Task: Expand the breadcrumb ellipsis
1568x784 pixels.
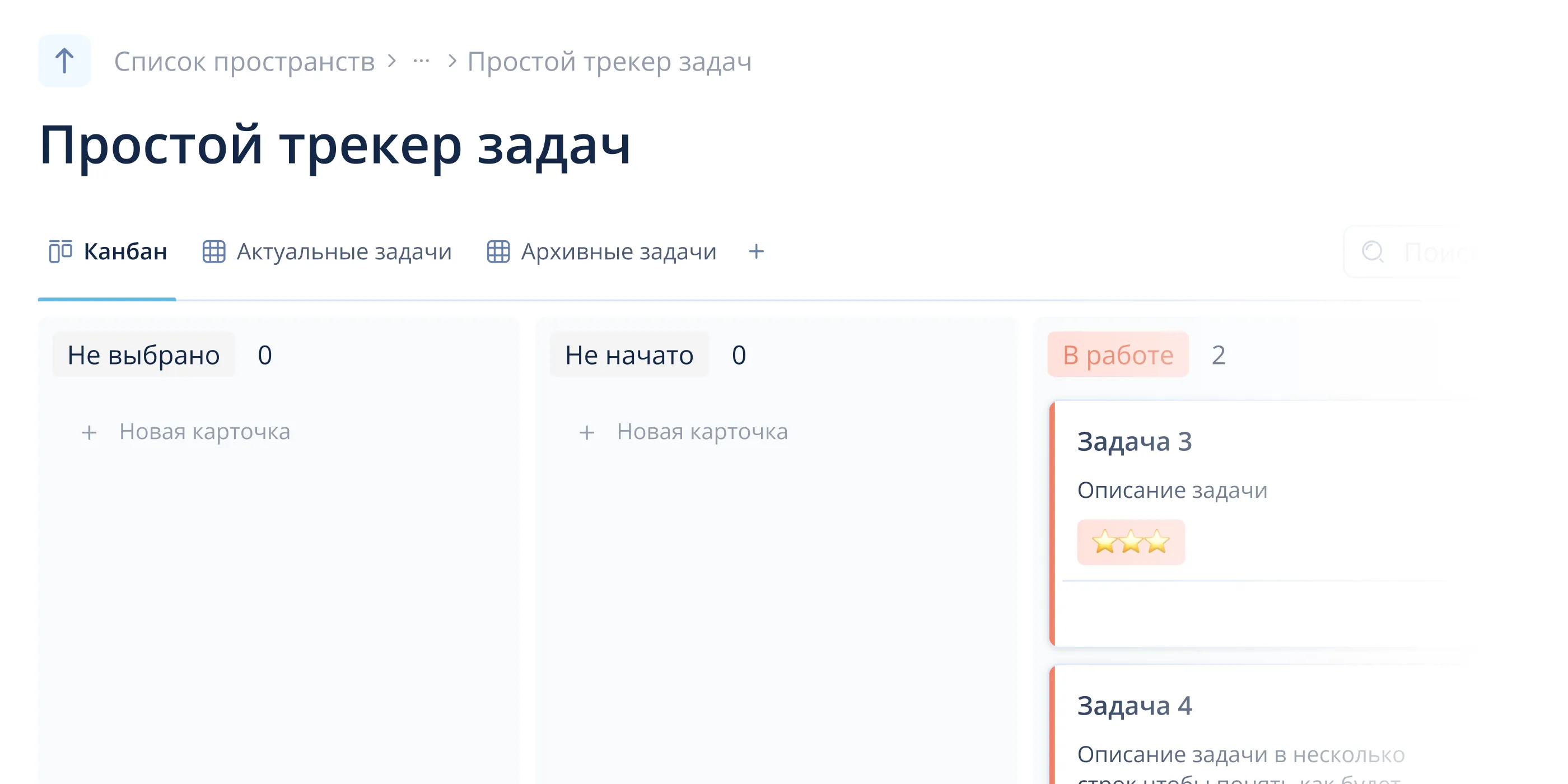Action: (421, 62)
